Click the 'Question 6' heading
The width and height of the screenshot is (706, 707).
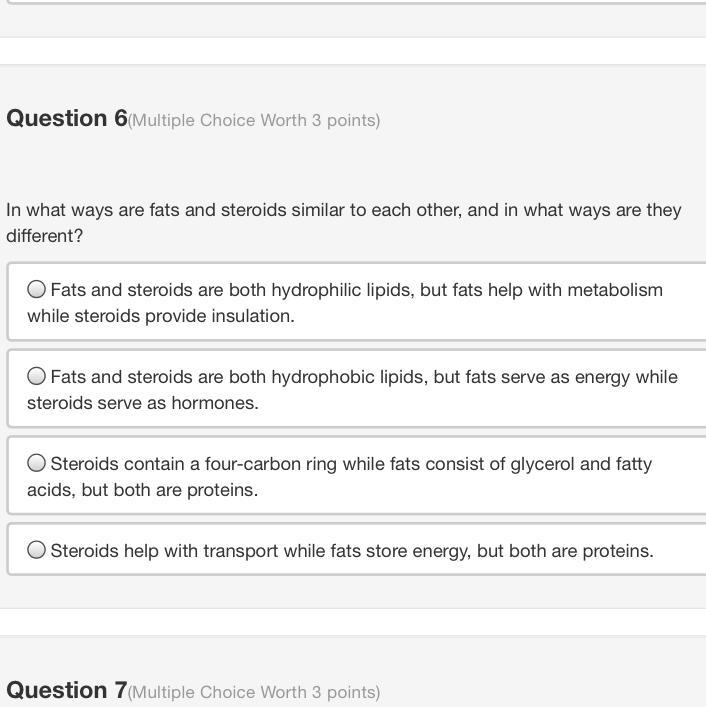pos(67,118)
